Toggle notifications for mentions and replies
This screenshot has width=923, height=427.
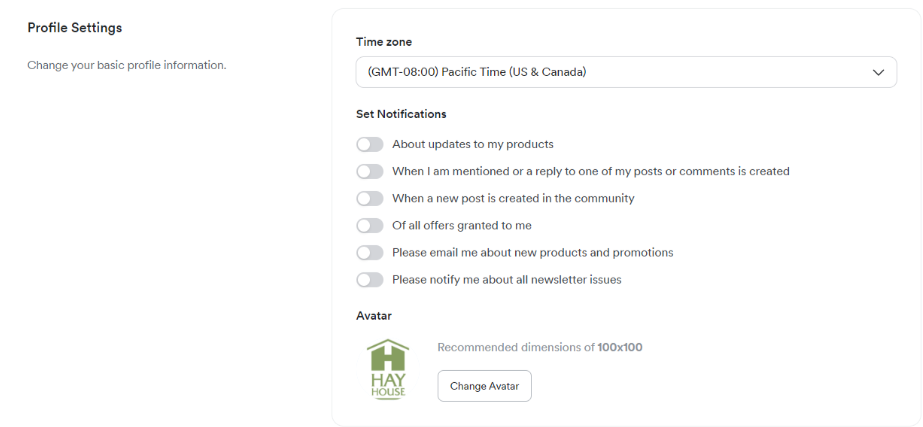coord(370,171)
